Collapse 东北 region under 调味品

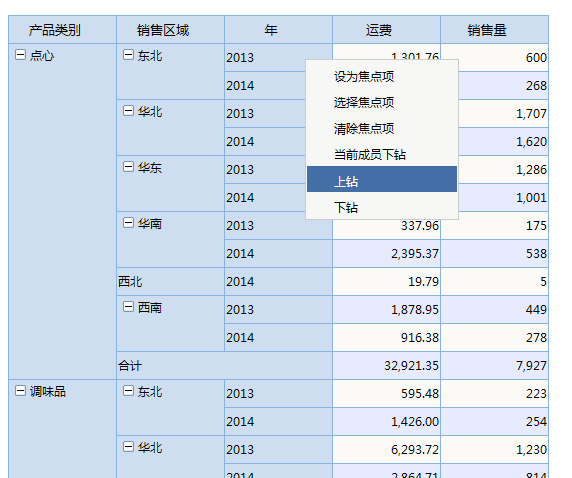point(128,391)
